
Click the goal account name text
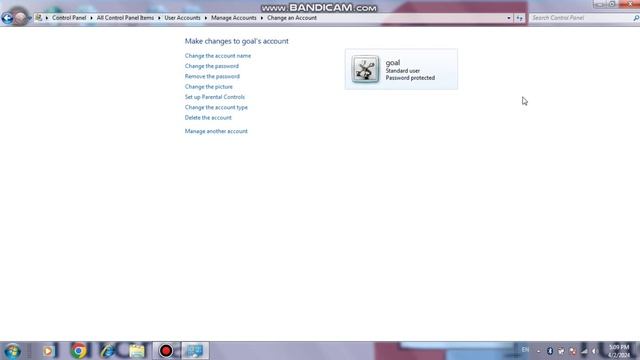(393, 62)
